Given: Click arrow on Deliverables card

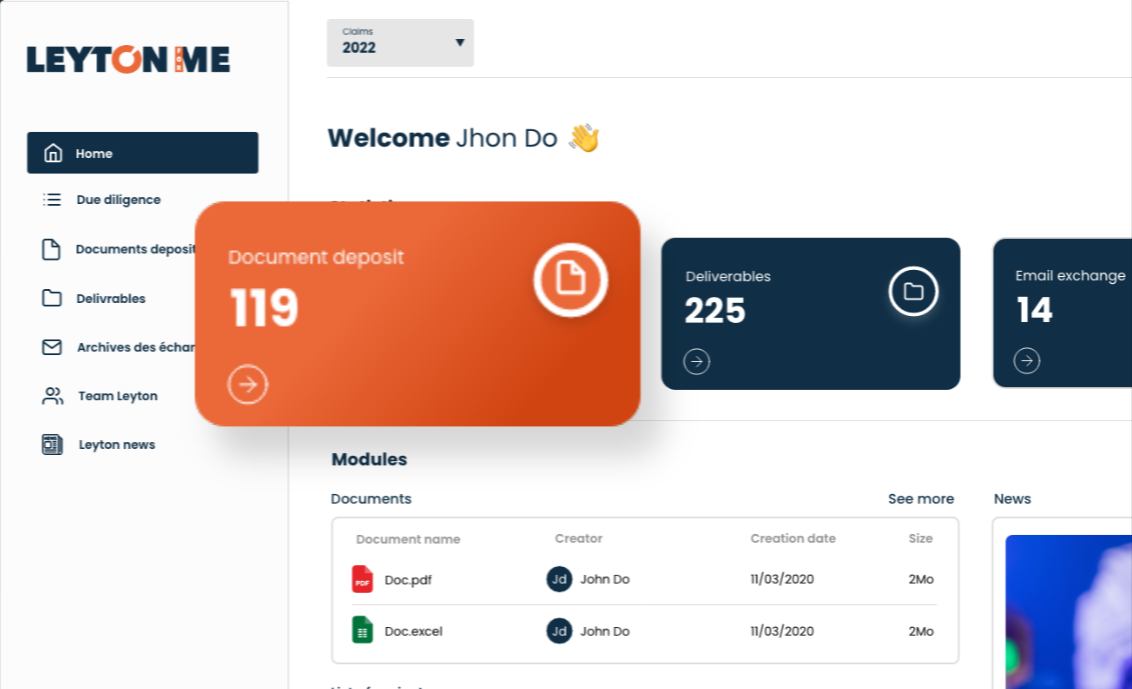Looking at the screenshot, I should [697, 361].
